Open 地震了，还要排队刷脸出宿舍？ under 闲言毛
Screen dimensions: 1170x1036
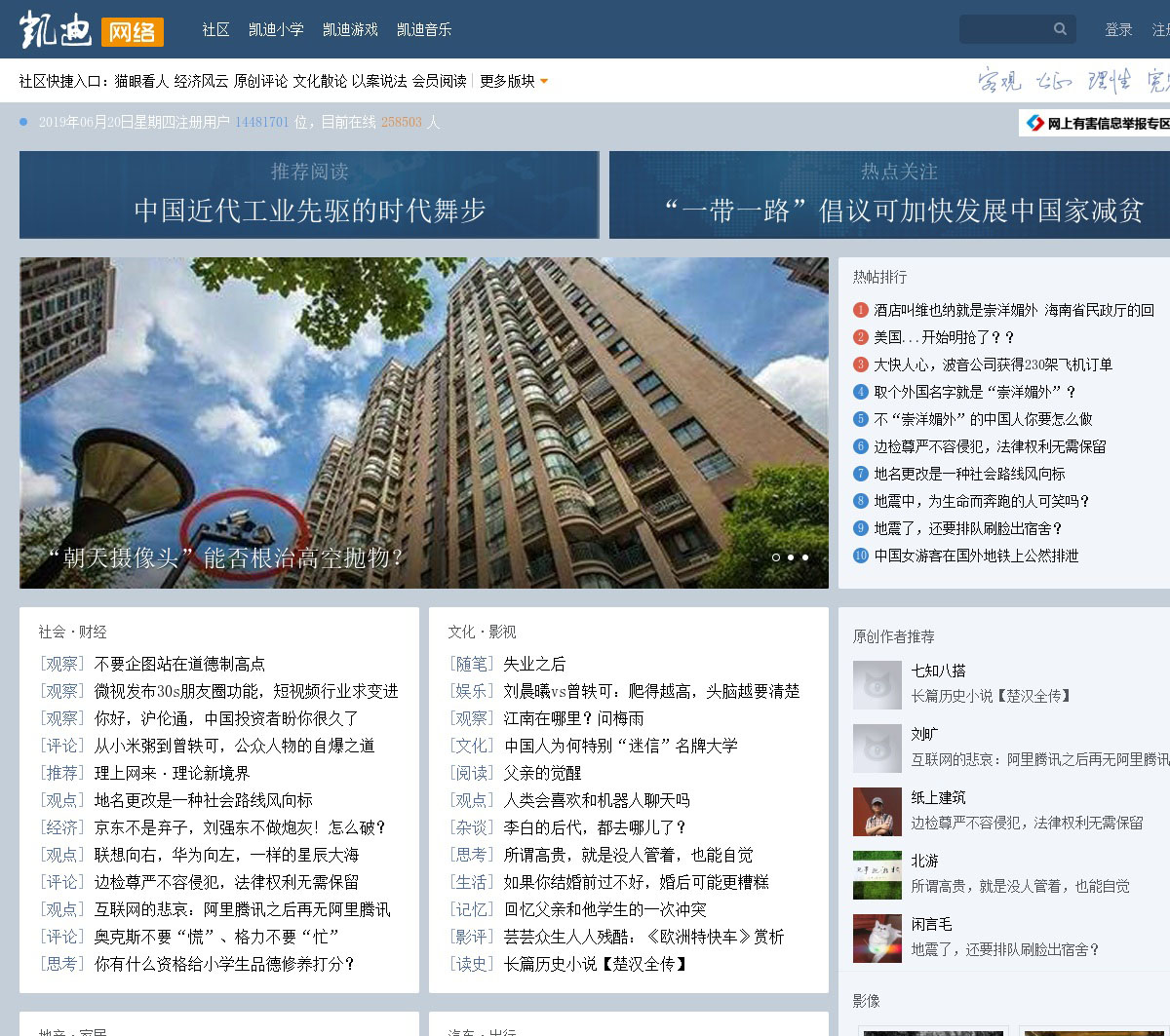1005,949
